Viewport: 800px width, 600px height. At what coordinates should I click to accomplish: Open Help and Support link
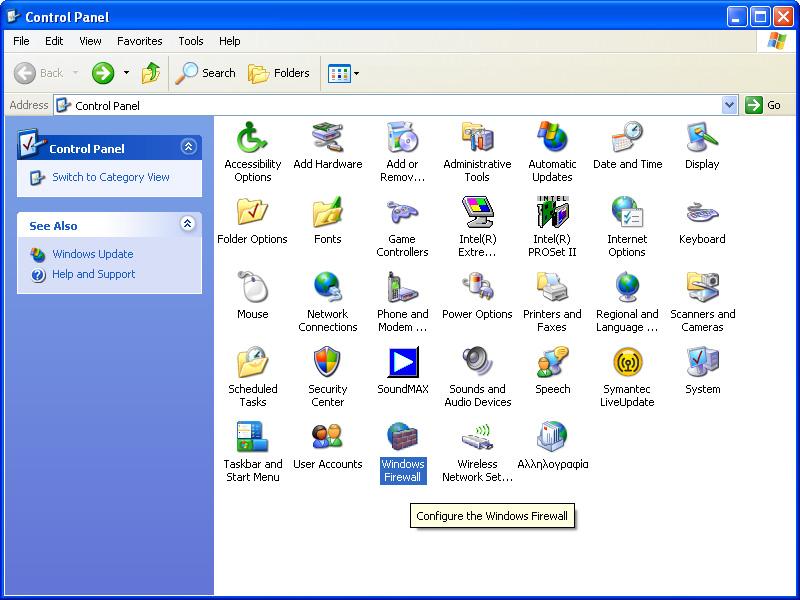93,274
